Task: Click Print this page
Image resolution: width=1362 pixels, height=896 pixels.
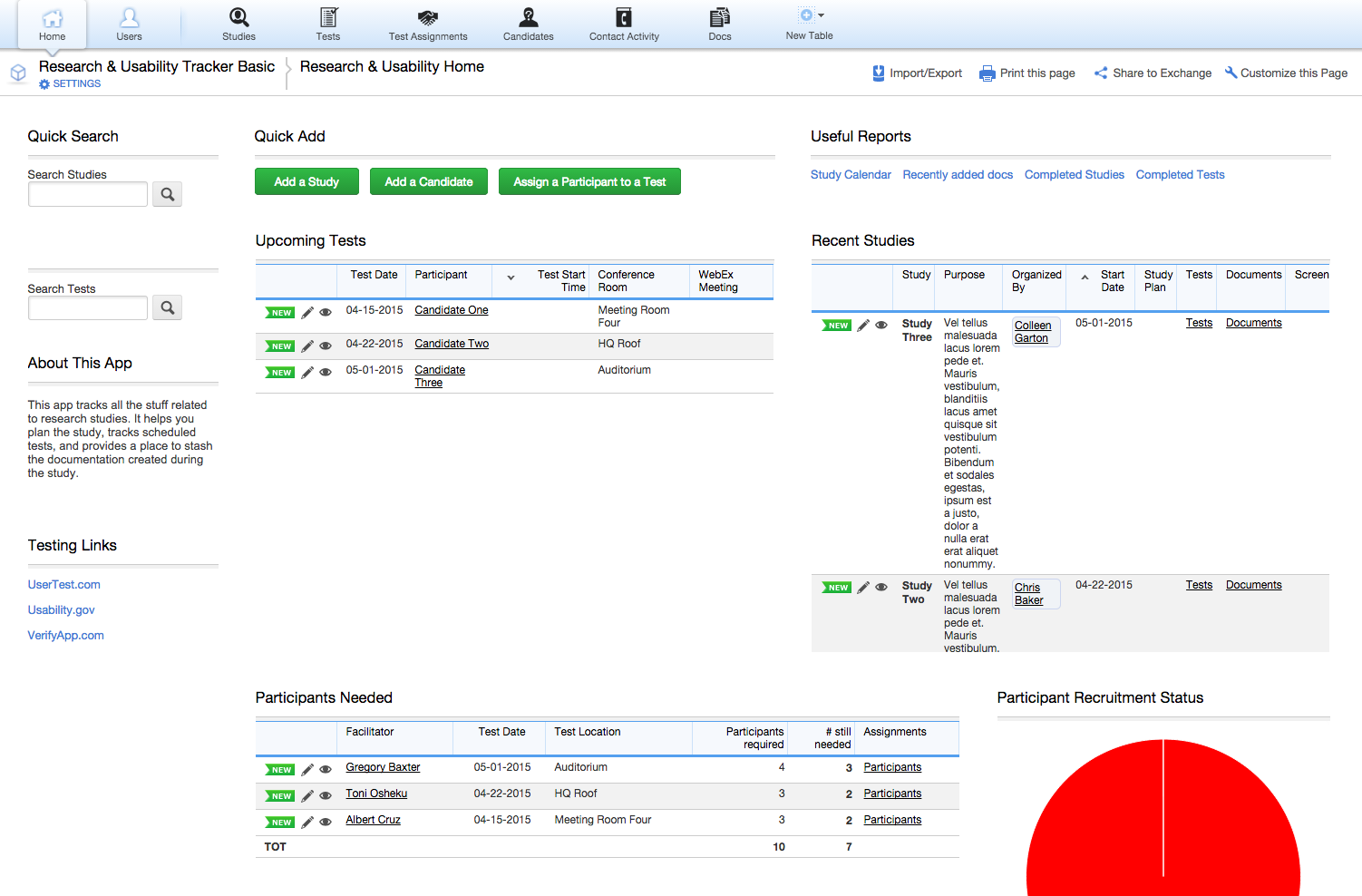Action: pyautogui.click(x=1027, y=73)
